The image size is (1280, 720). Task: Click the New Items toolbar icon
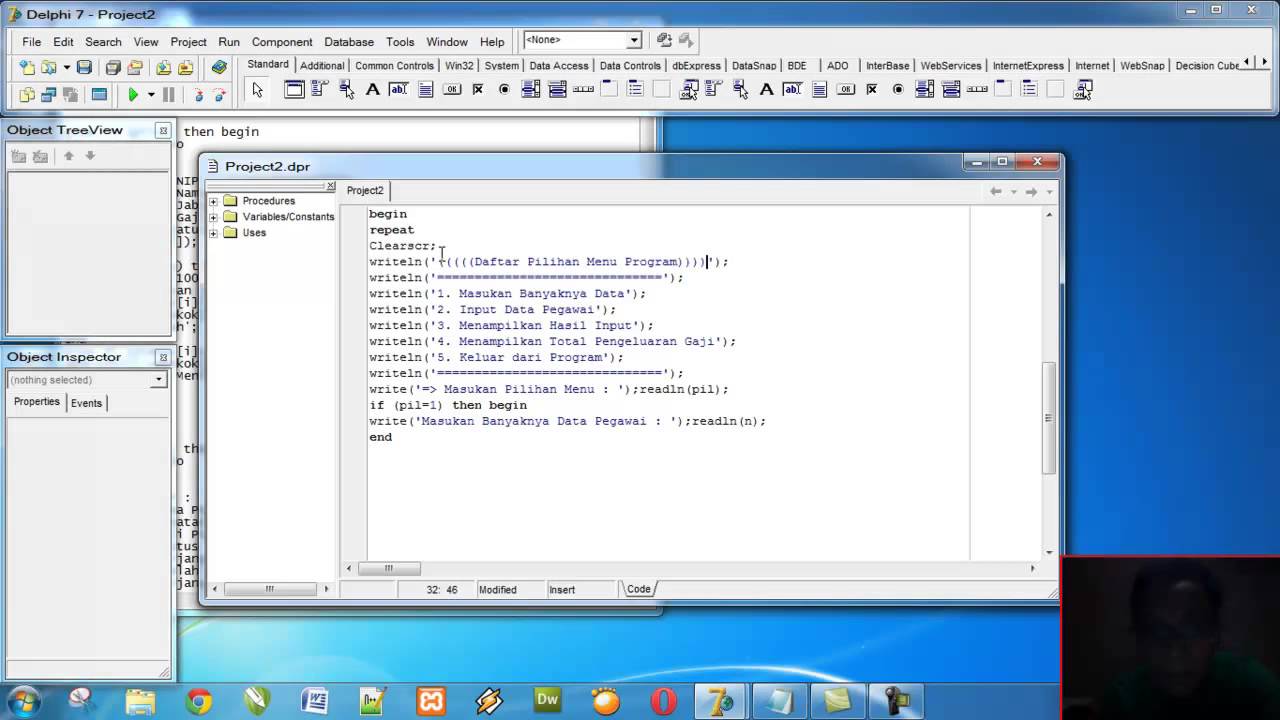pos(27,67)
